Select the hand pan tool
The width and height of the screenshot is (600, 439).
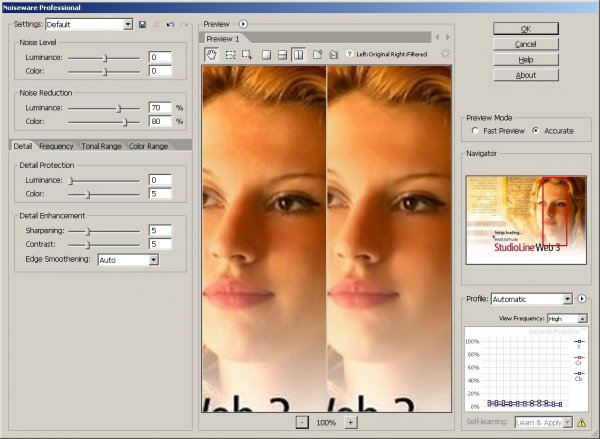pyautogui.click(x=211, y=54)
